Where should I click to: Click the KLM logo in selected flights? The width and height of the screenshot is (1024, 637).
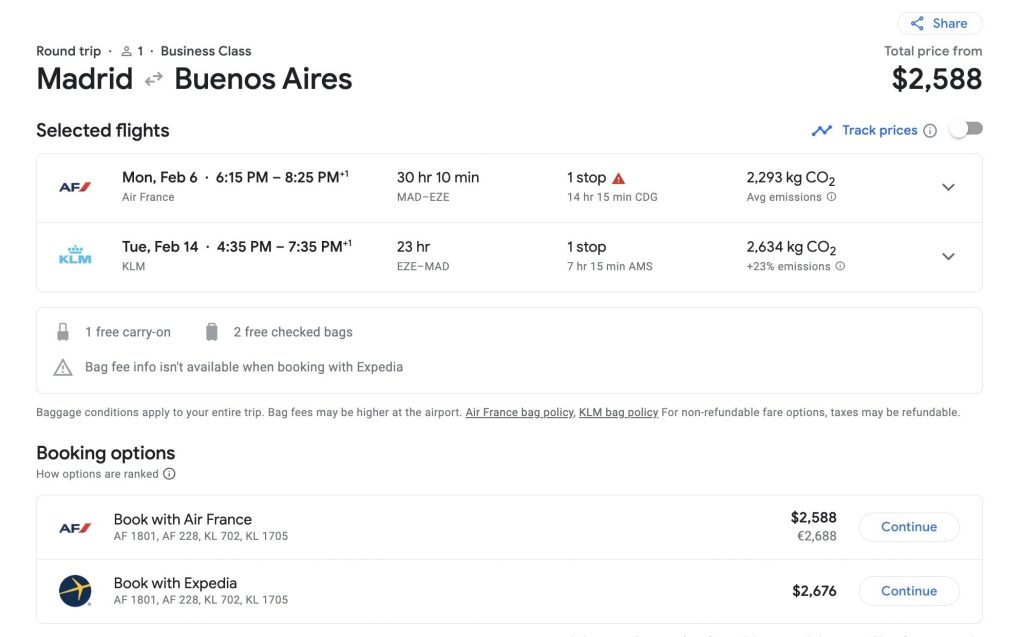click(x=75, y=255)
